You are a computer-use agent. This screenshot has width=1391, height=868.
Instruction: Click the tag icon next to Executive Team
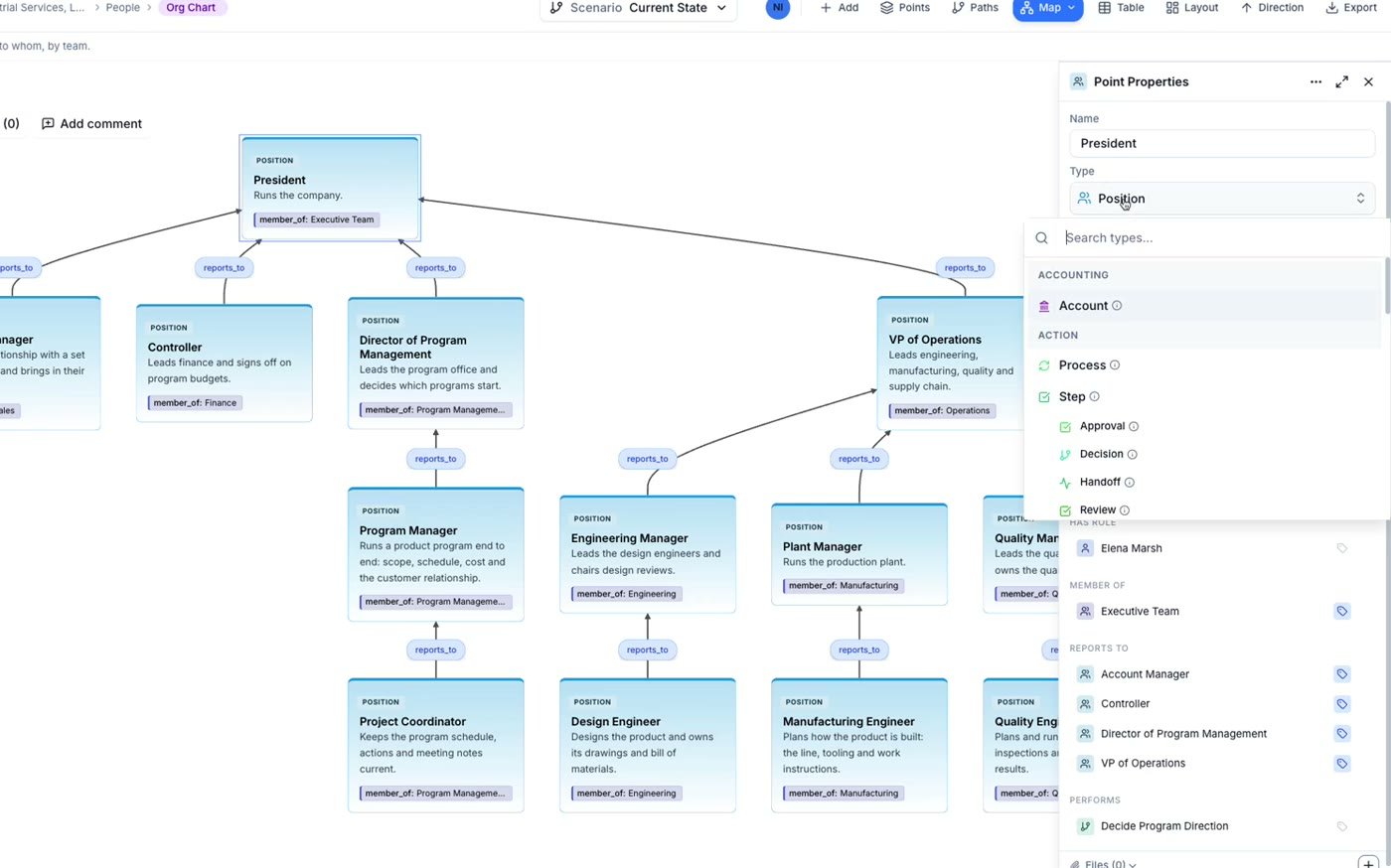[1341, 612]
